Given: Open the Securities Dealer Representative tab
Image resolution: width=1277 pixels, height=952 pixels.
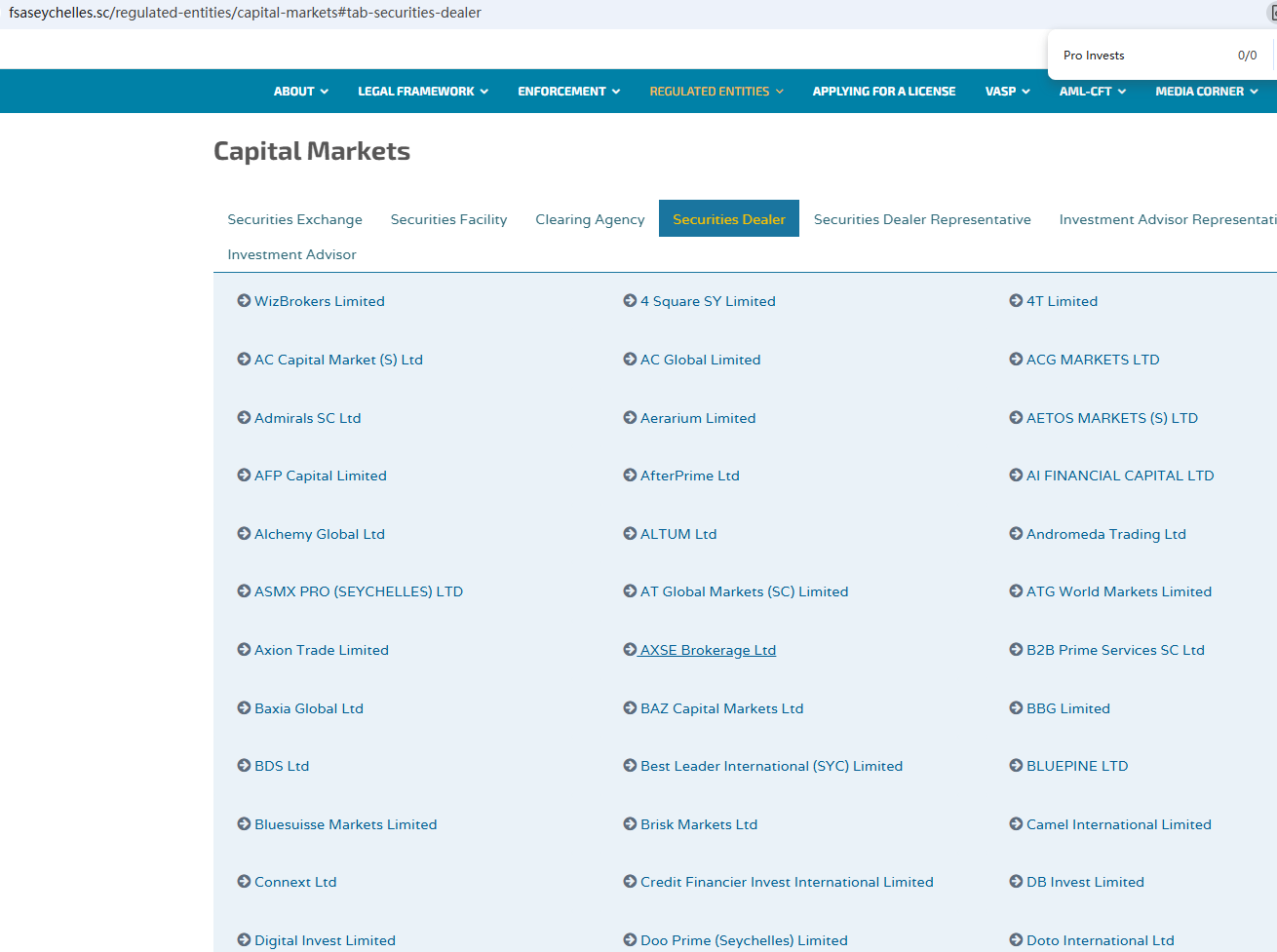Looking at the screenshot, I should (922, 219).
